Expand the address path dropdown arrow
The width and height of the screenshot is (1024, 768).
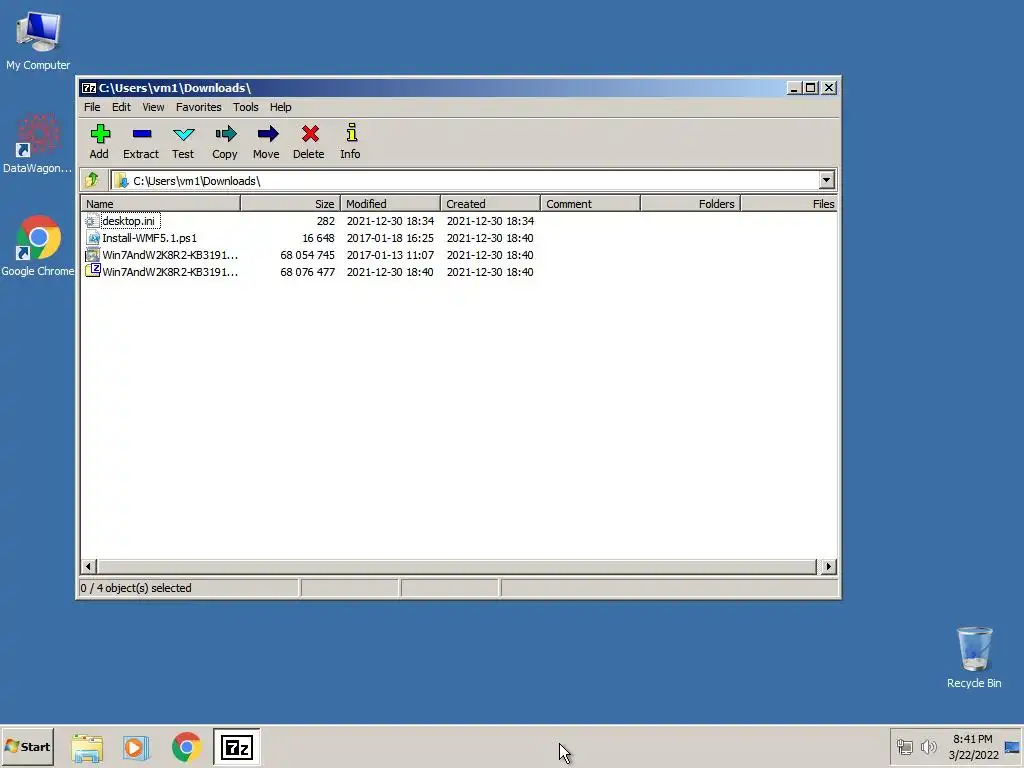point(826,180)
